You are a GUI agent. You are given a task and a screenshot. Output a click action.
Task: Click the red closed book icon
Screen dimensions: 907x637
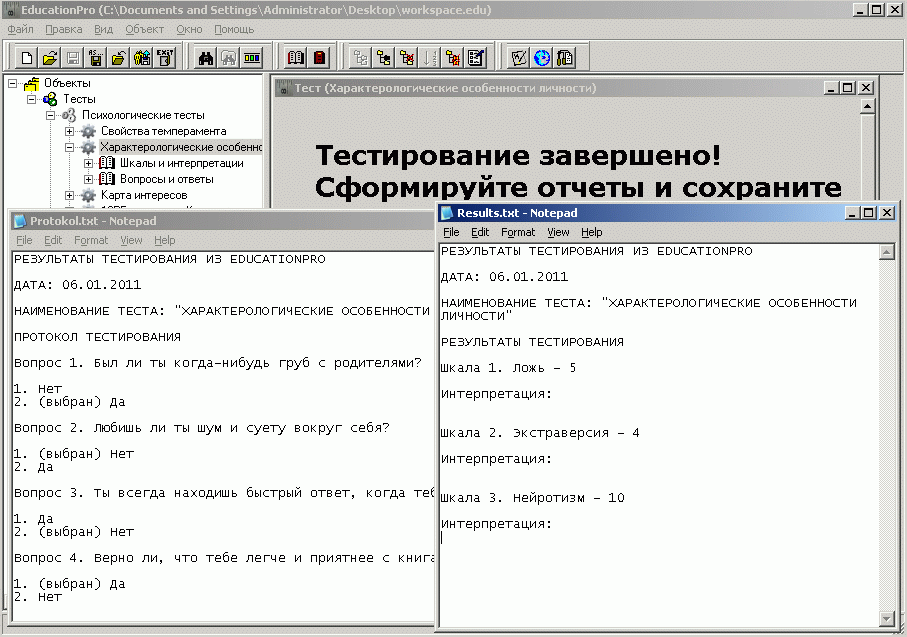point(320,57)
